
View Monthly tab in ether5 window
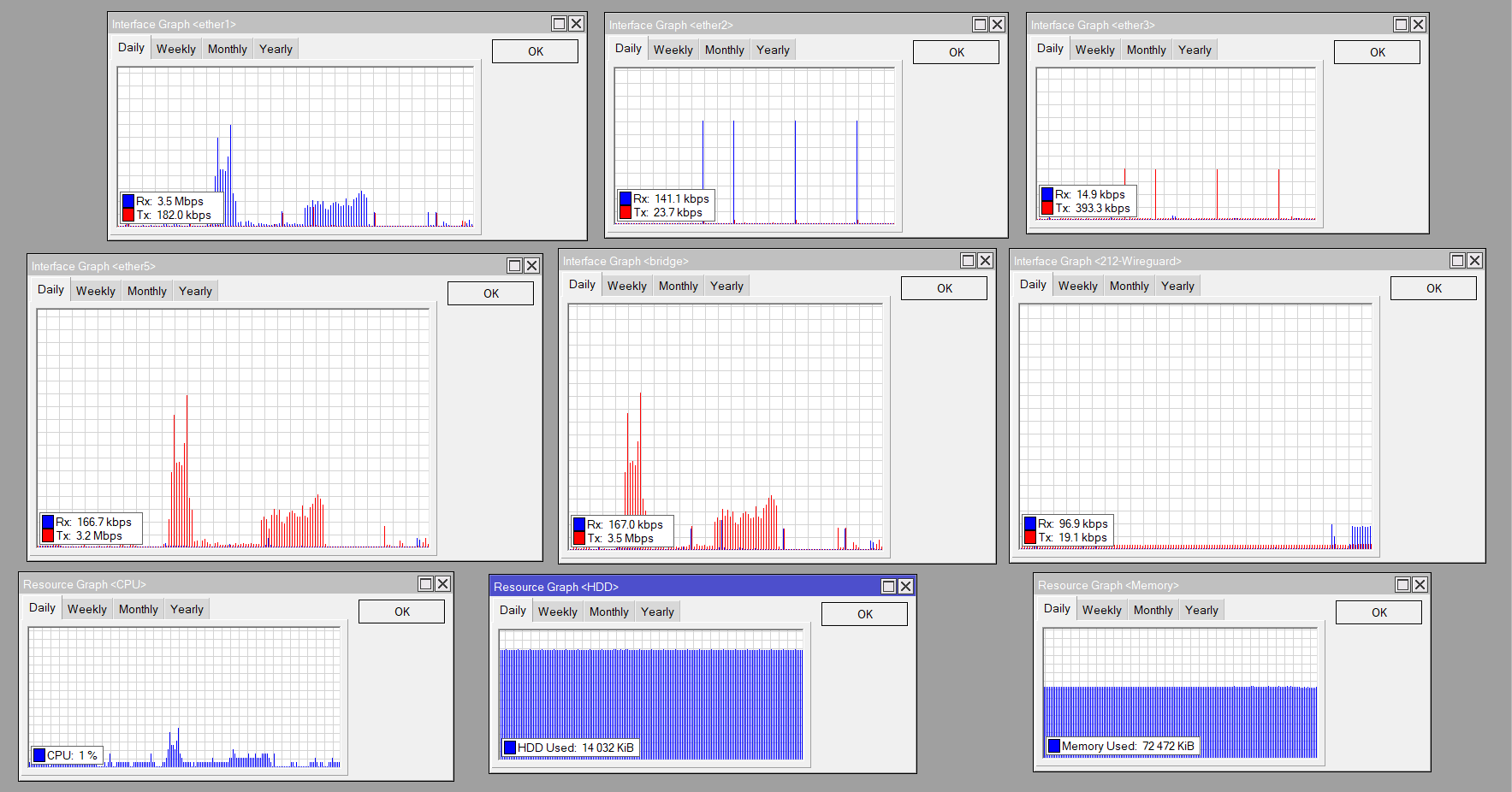146,291
